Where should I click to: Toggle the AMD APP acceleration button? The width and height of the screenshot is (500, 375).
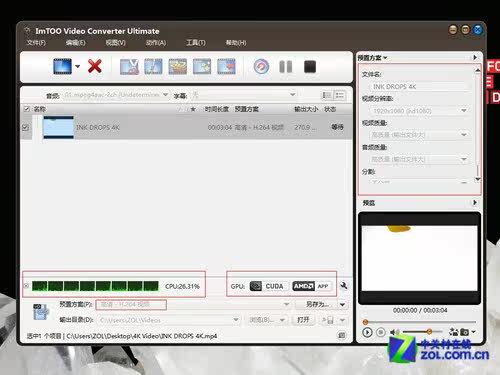click(x=312, y=286)
